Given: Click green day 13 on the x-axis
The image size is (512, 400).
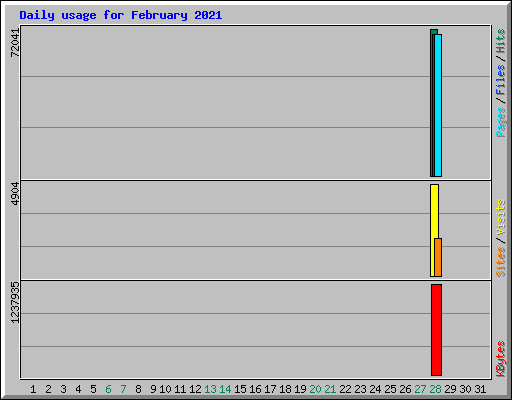Looking at the screenshot, I should [x=210, y=389].
